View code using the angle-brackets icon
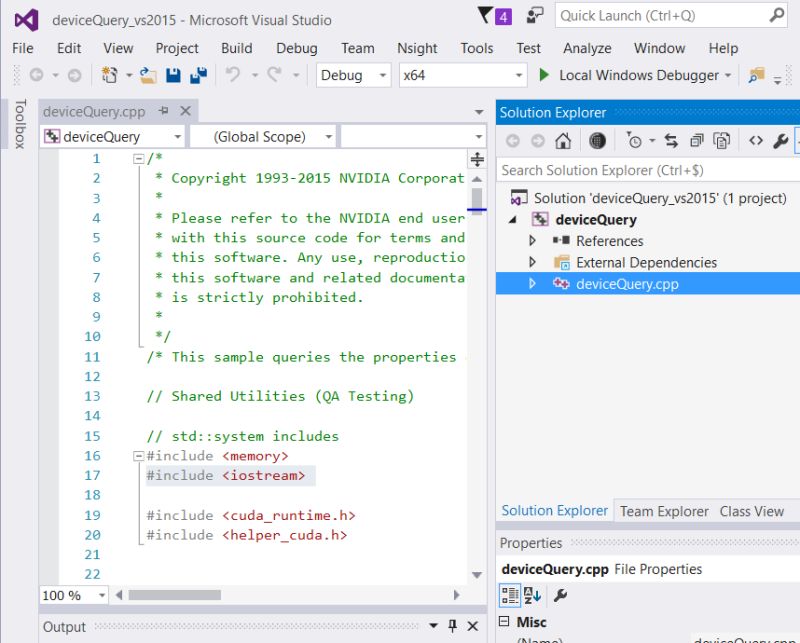The image size is (800, 643). pyautogui.click(x=757, y=140)
